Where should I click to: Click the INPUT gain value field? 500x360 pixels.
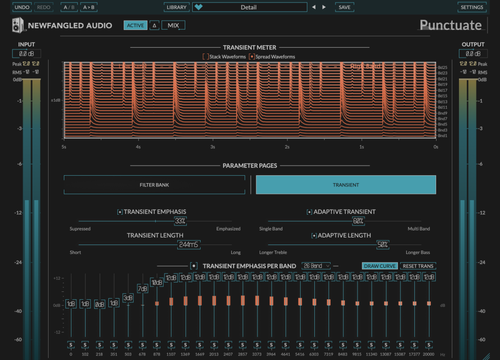(x=26, y=54)
